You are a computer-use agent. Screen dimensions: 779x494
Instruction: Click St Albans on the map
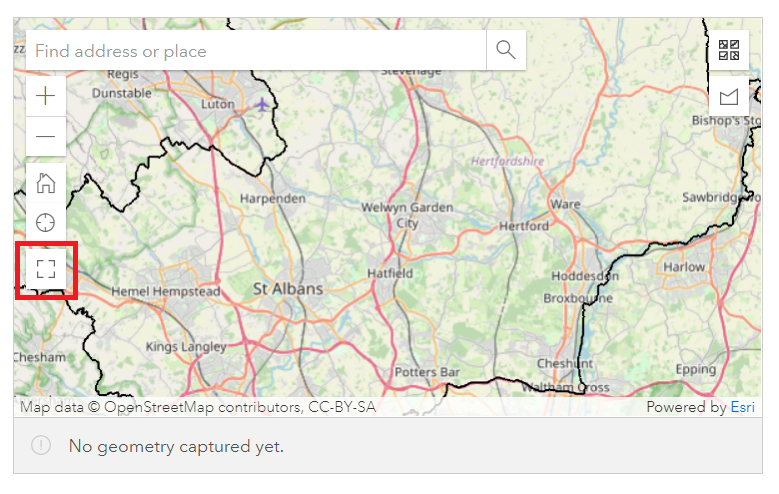click(x=287, y=289)
